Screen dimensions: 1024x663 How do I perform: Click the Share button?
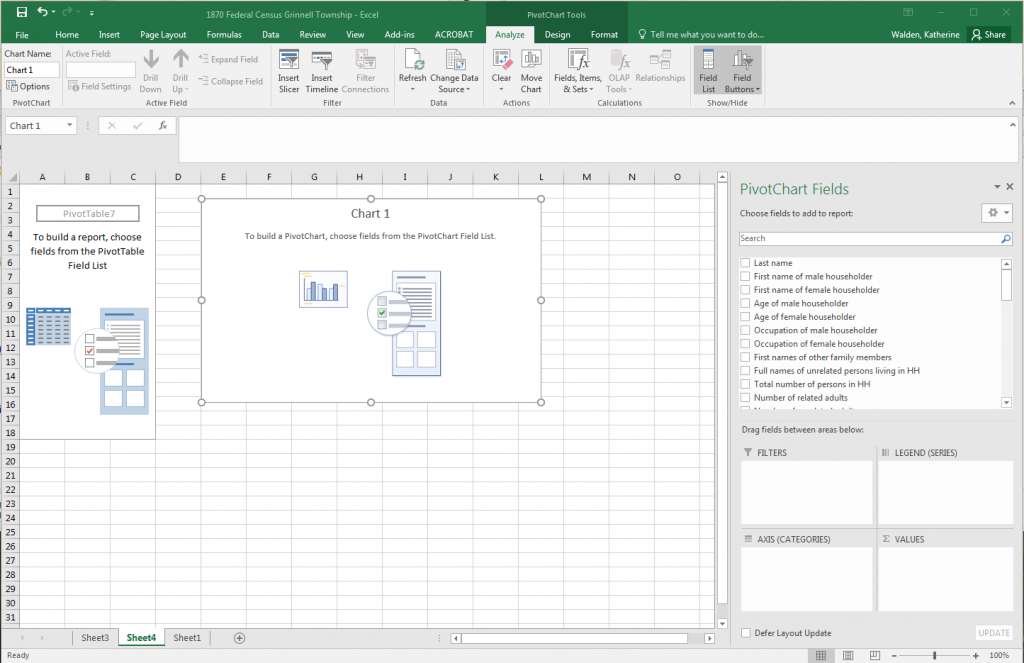coord(988,35)
